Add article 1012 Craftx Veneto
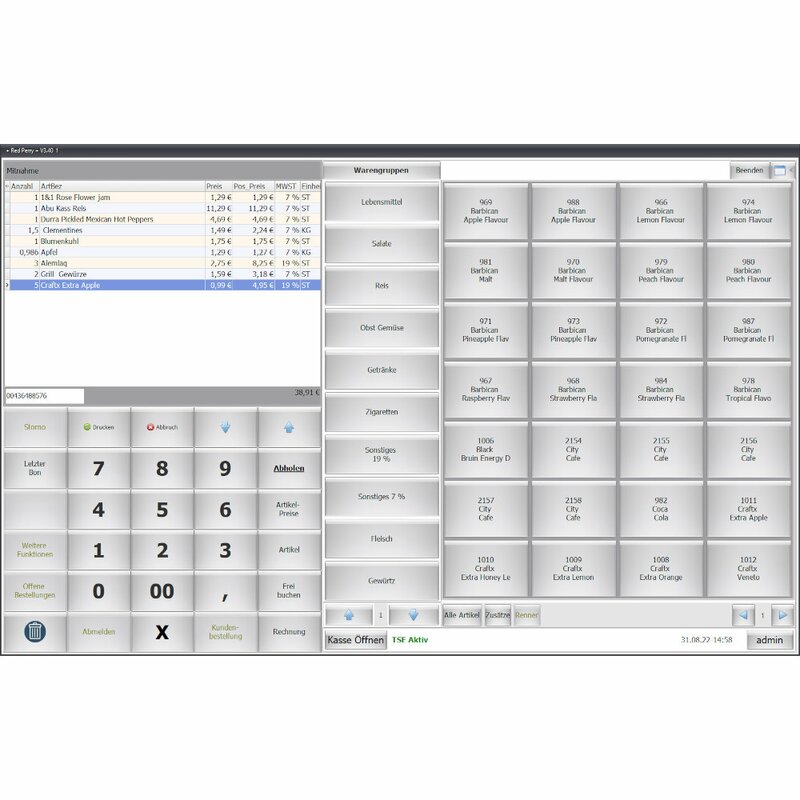 coord(748,568)
